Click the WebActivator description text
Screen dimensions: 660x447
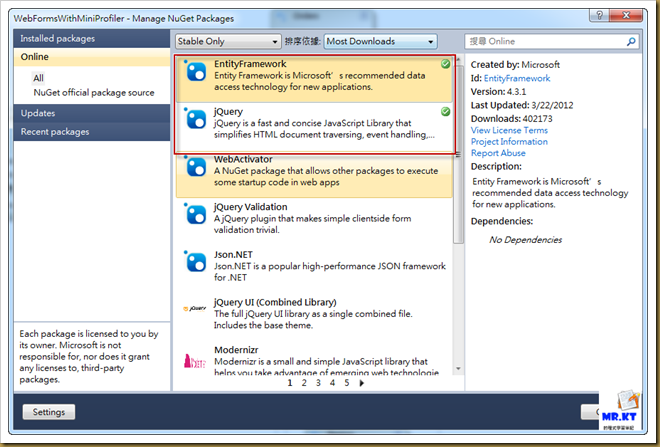[326, 177]
